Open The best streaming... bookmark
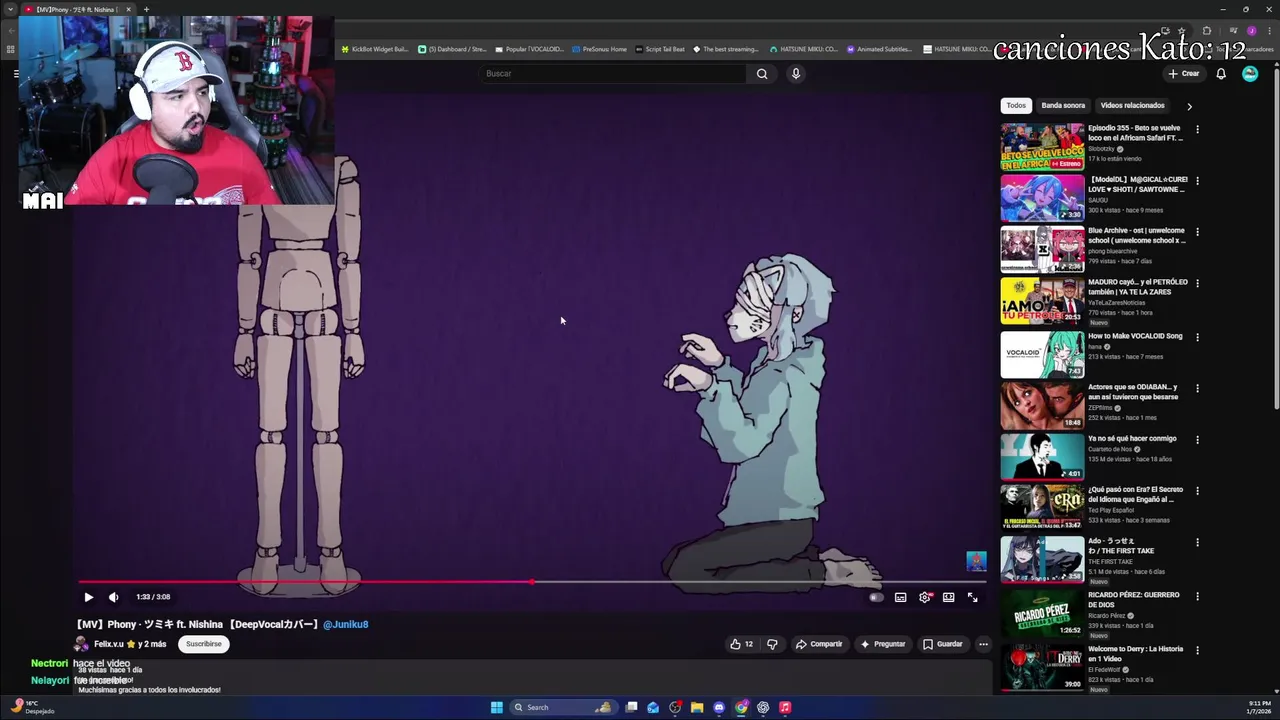The image size is (1280, 720). point(726,49)
